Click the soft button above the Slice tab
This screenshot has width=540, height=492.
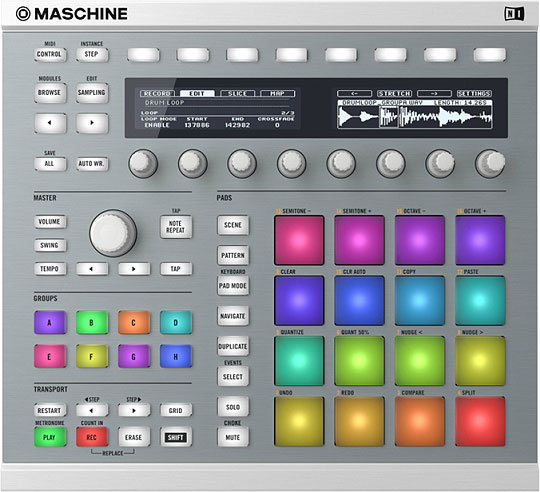pyautogui.click(x=242, y=55)
